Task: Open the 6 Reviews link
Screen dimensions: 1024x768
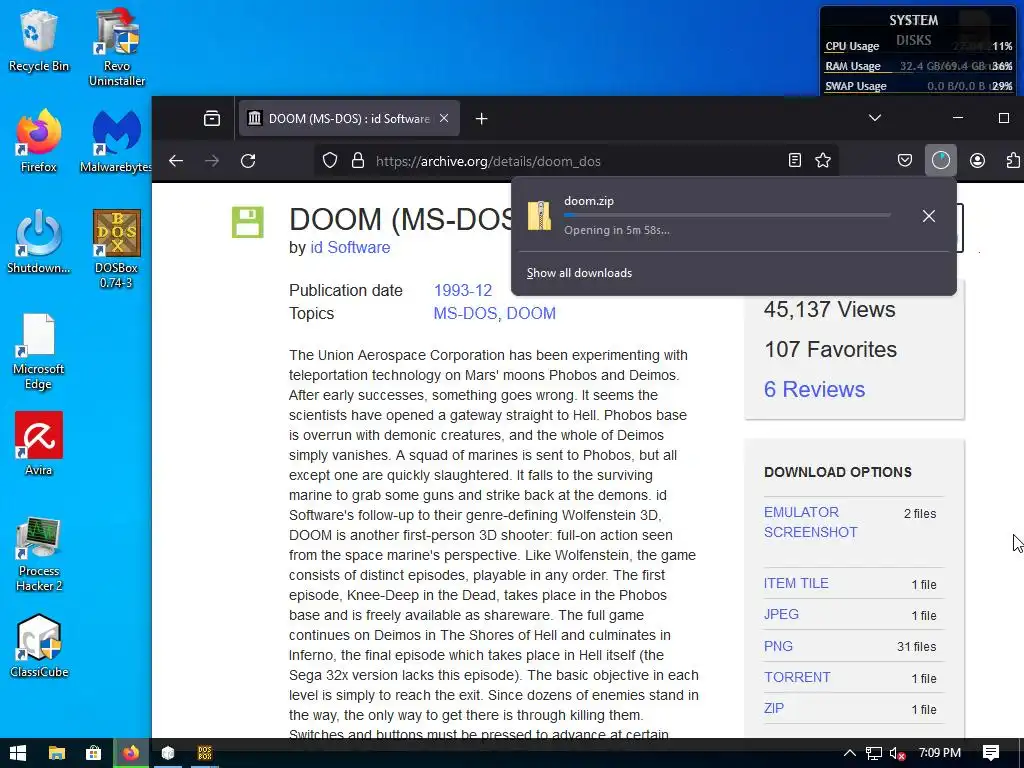Action: [x=814, y=389]
